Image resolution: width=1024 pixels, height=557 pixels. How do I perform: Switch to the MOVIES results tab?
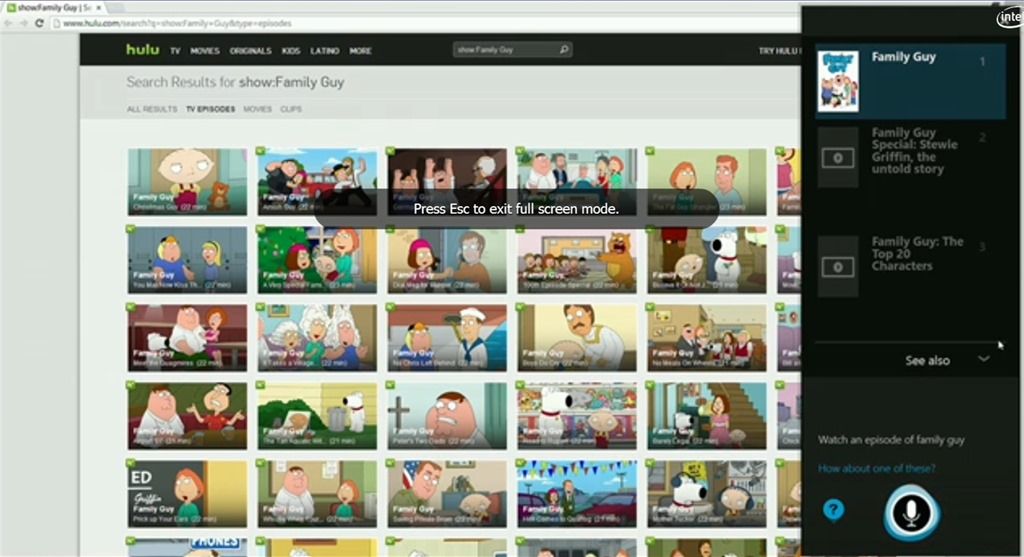pos(257,109)
